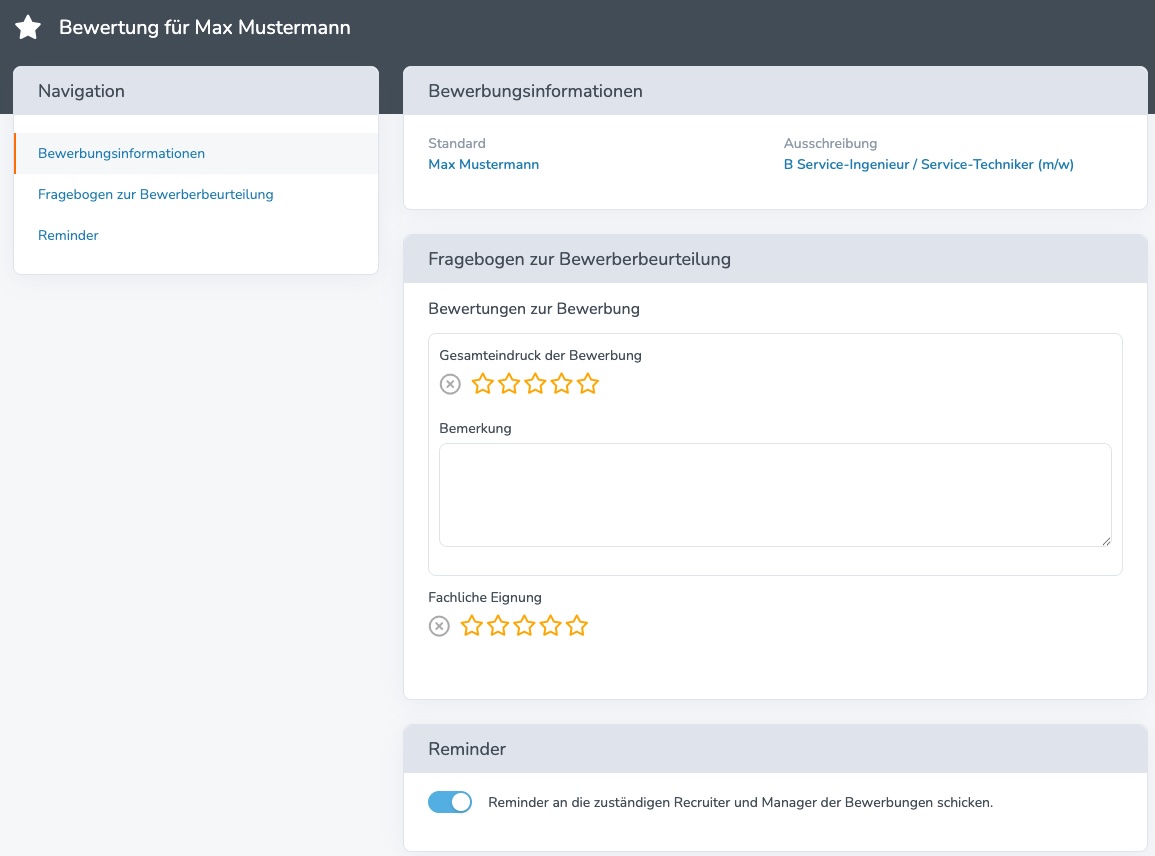Click the Reminder section header
Viewport: 1155px width, 856px height.
pos(467,749)
